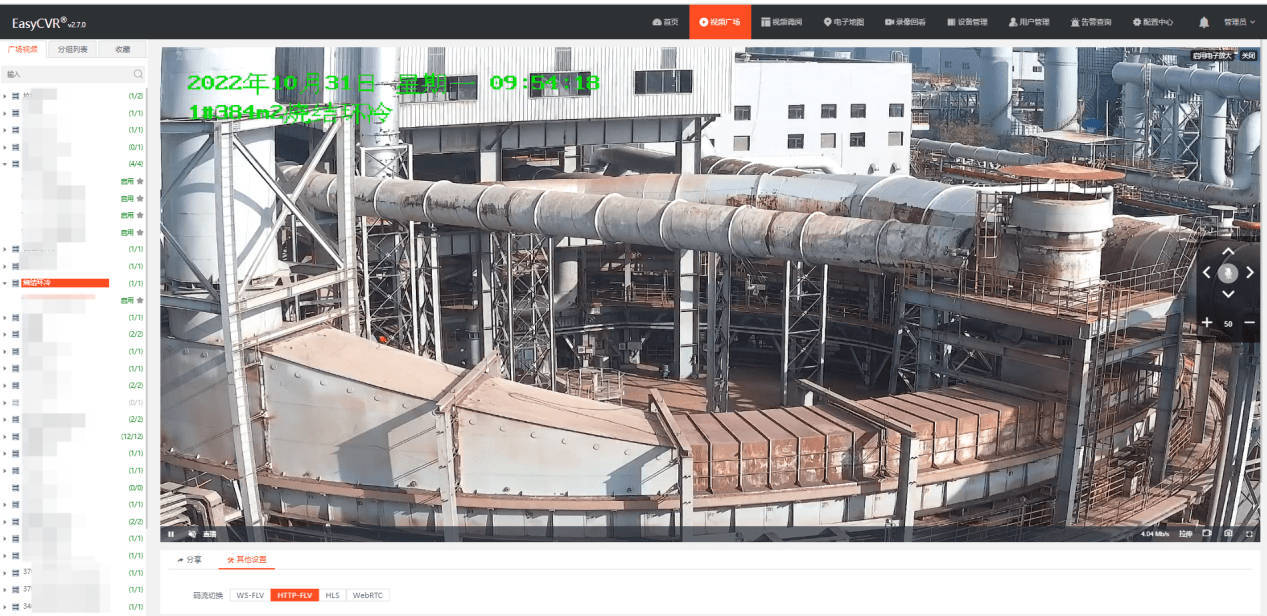The image size is (1267, 616).
Task: Click the device icon in the (4/4) row
Action: [15, 163]
